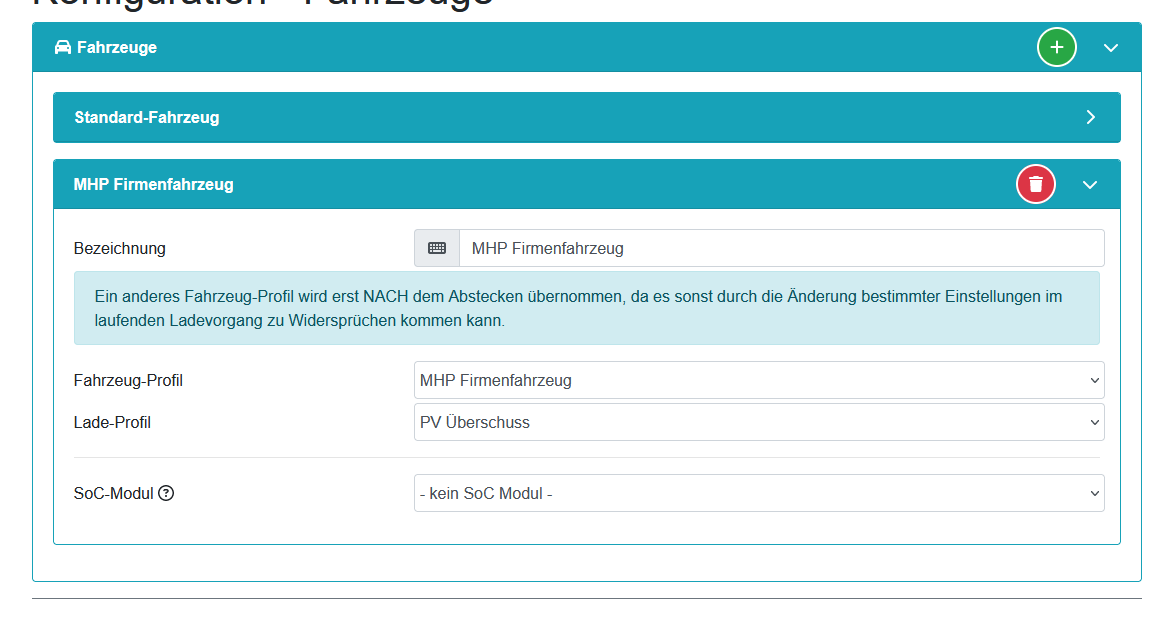This screenshot has height=621, width=1160.
Task: Click the MHP Firmenfahrzeug header title
Action: tap(153, 184)
